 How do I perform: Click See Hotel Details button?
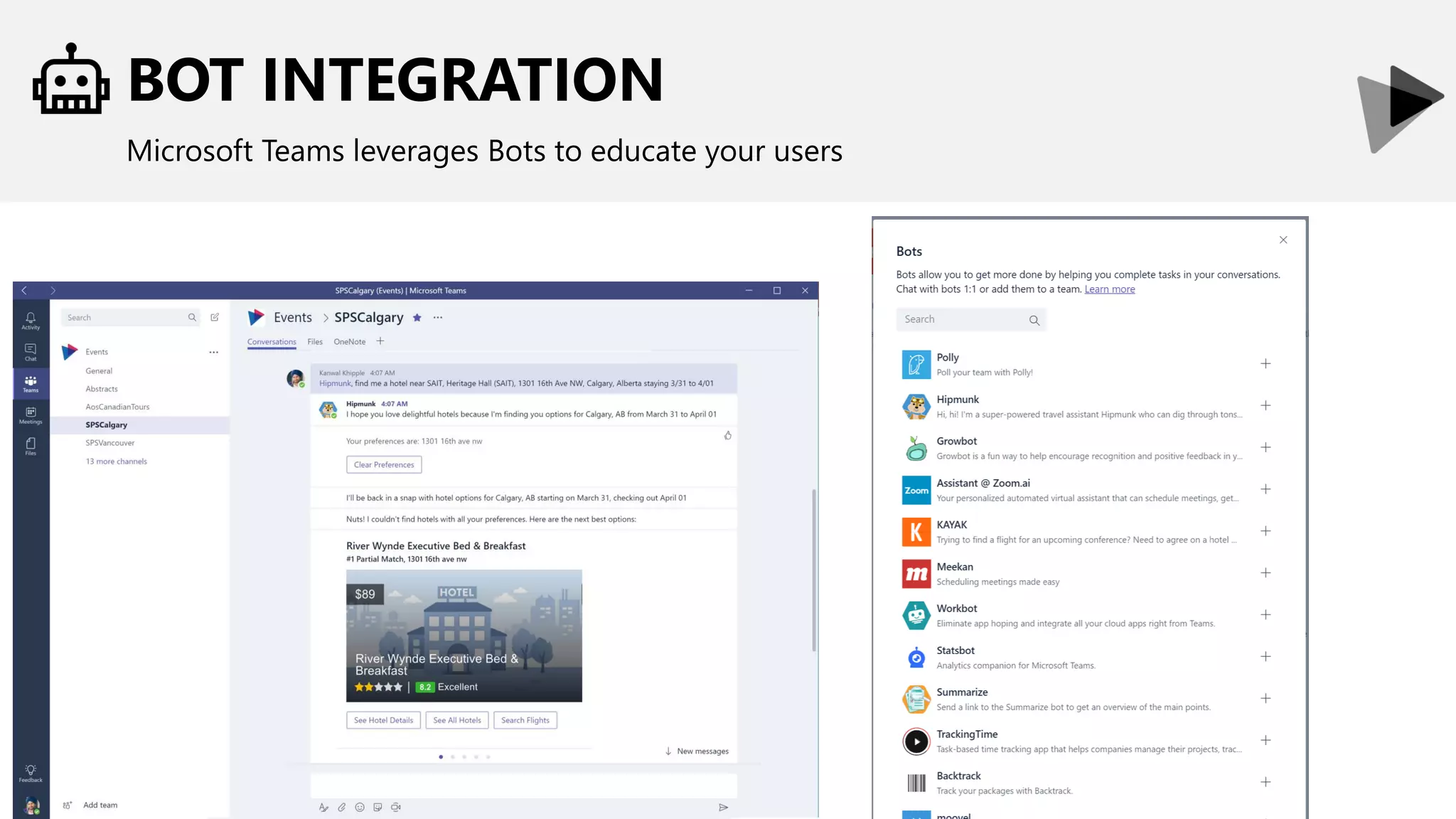pos(383,720)
